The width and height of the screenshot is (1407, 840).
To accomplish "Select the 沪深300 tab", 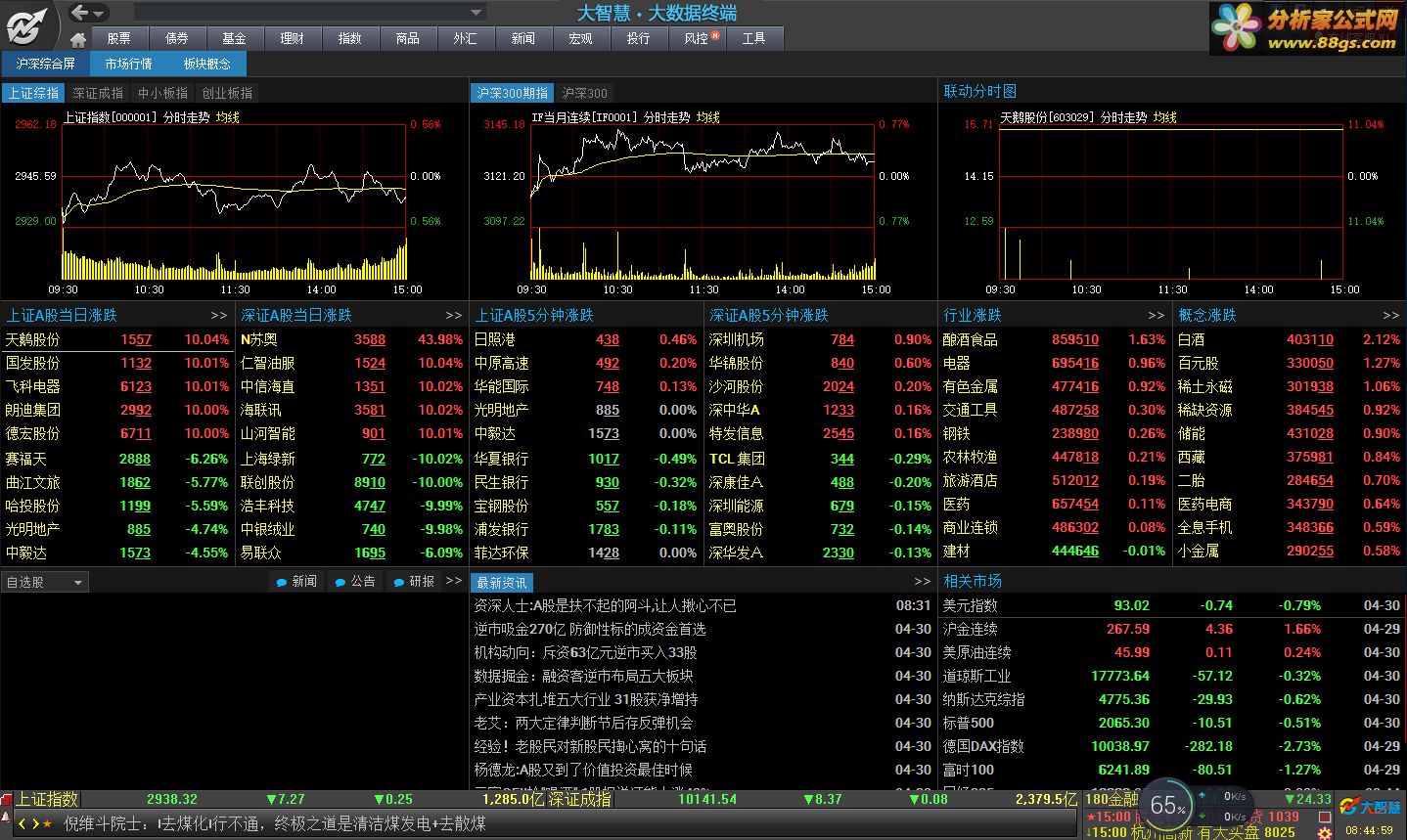I will click(584, 93).
